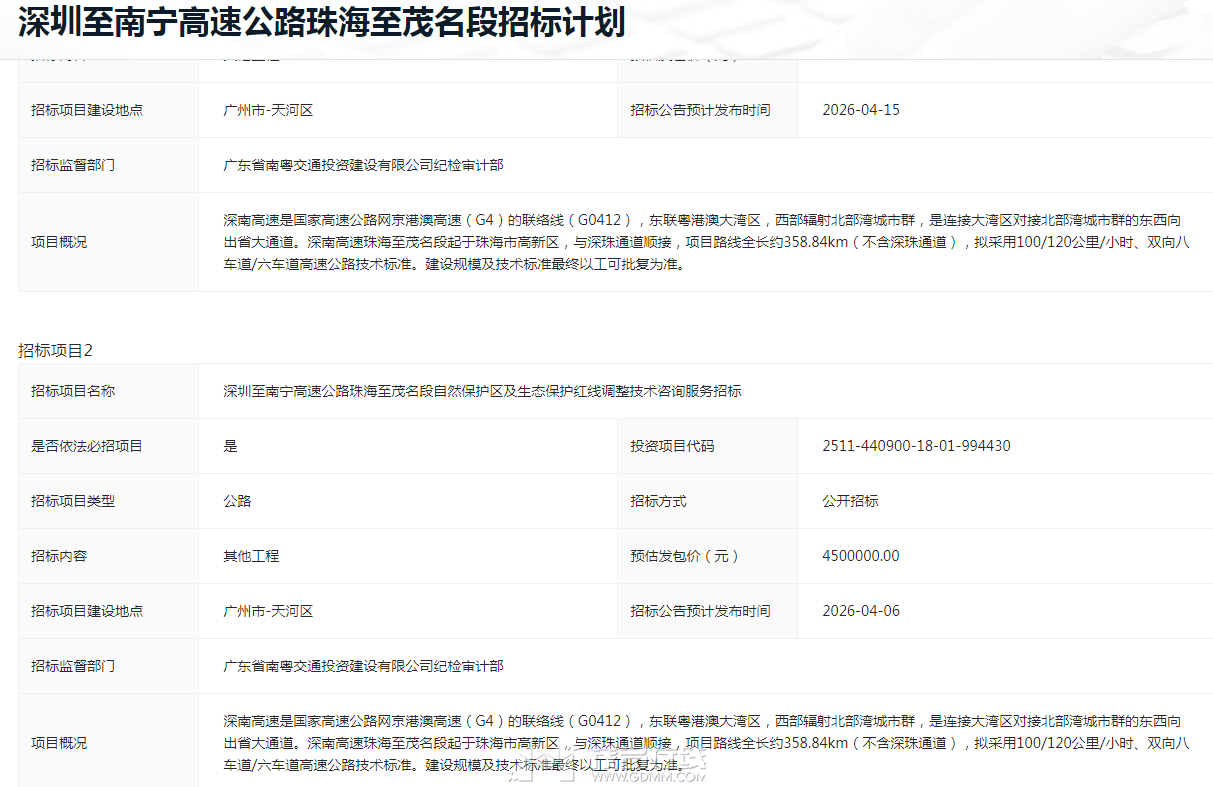The width and height of the screenshot is (1213, 787).
Task: Select the 公开招标 value
Action: 850,501
